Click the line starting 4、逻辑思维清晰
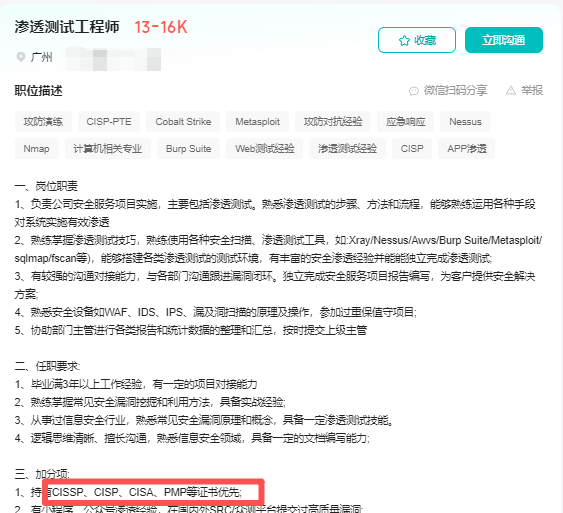This screenshot has height=513, width=563. point(192,438)
